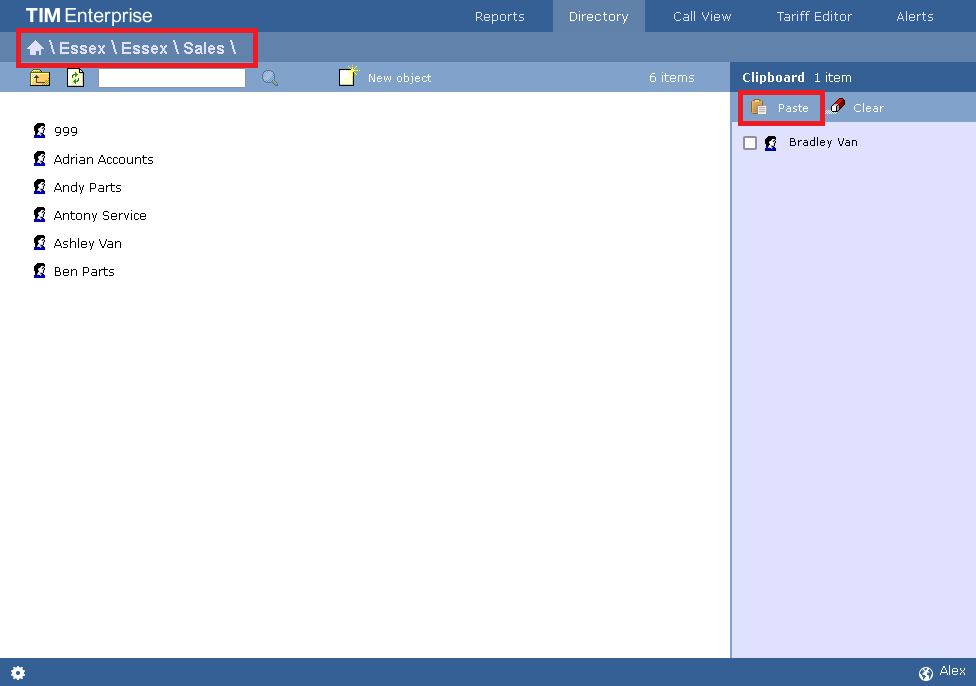Go to the Alerts tab
The height and width of the screenshot is (686, 976).
[x=914, y=16]
